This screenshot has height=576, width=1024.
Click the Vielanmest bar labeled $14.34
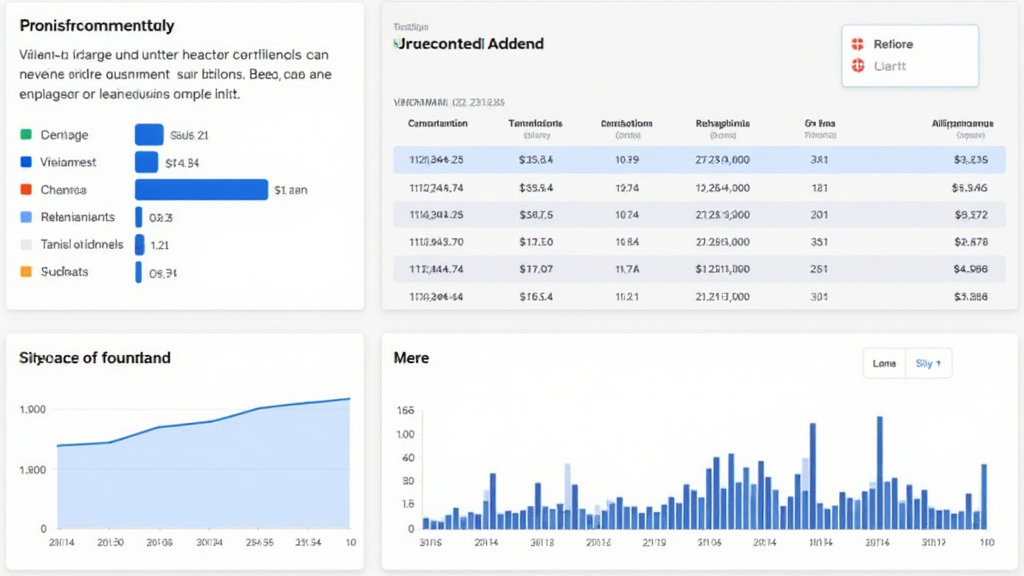pyautogui.click(x=146, y=162)
